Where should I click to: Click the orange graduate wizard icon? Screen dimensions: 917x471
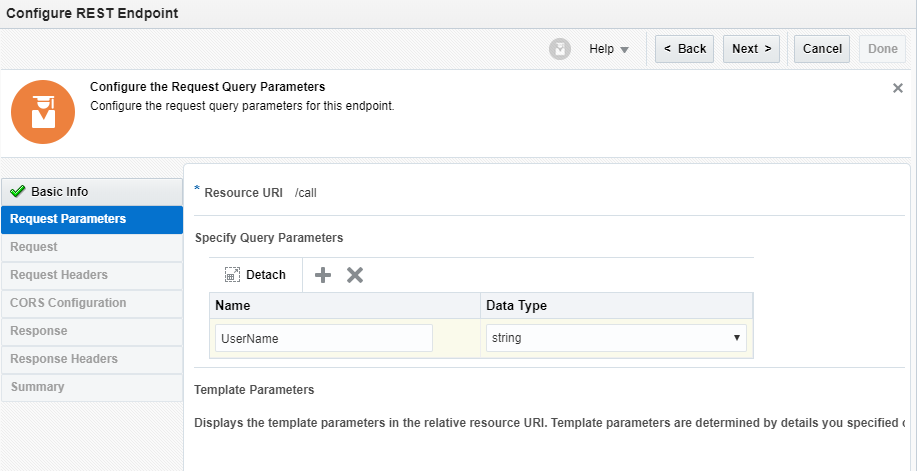[42, 113]
